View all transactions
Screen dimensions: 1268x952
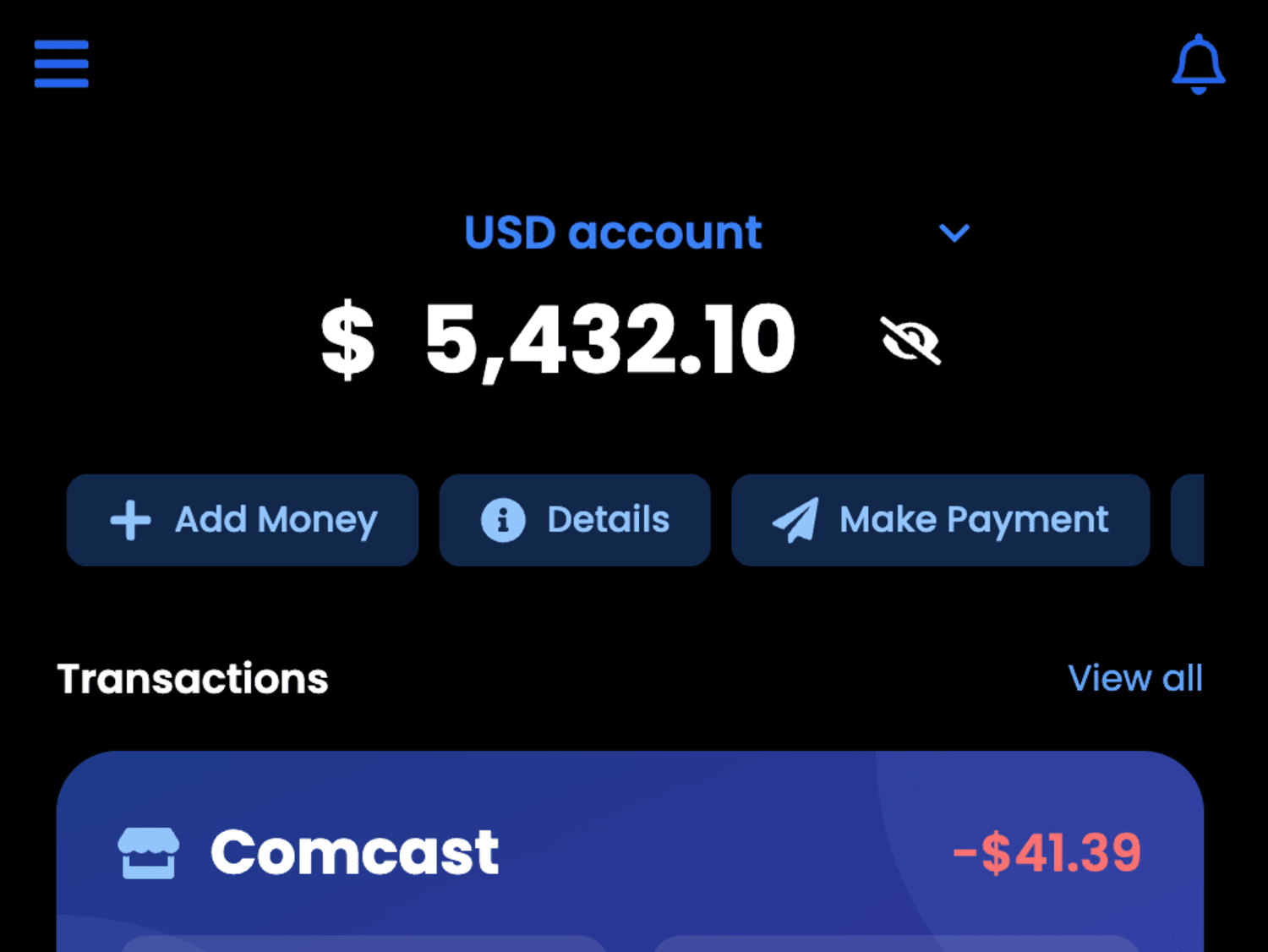[x=1135, y=678]
